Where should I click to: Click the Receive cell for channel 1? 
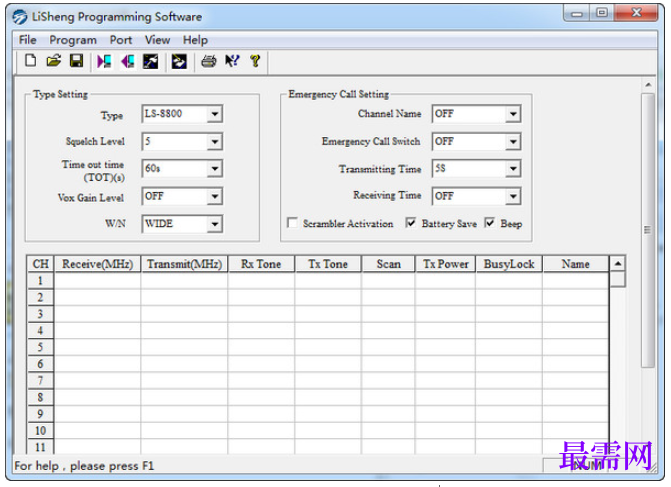coord(98,281)
